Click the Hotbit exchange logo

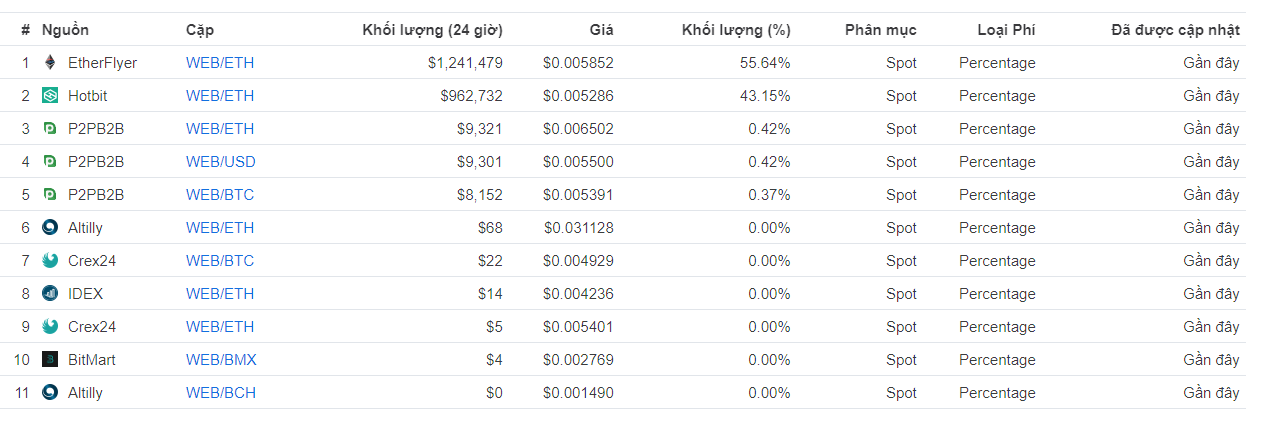(x=50, y=96)
